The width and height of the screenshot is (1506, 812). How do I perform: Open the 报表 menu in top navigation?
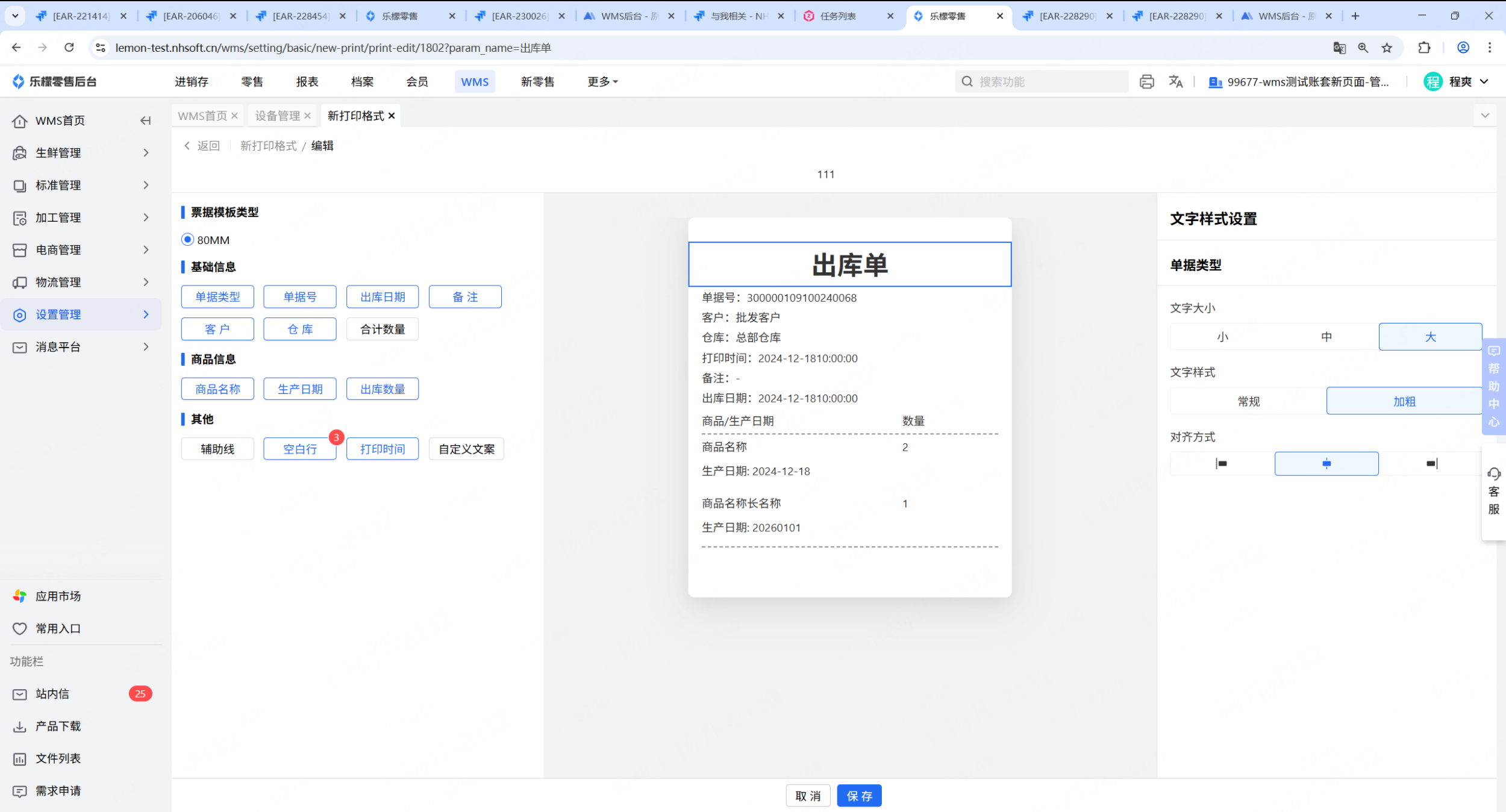pyautogui.click(x=307, y=81)
